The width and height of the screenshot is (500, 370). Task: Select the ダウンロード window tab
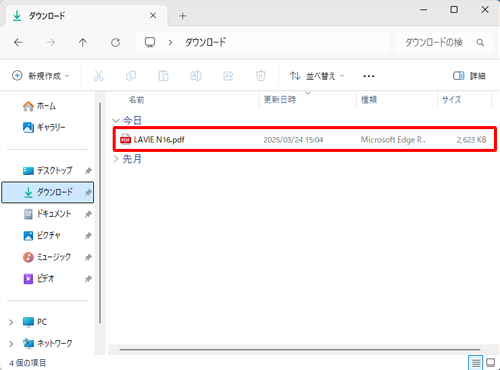pyautogui.click(x=86, y=16)
